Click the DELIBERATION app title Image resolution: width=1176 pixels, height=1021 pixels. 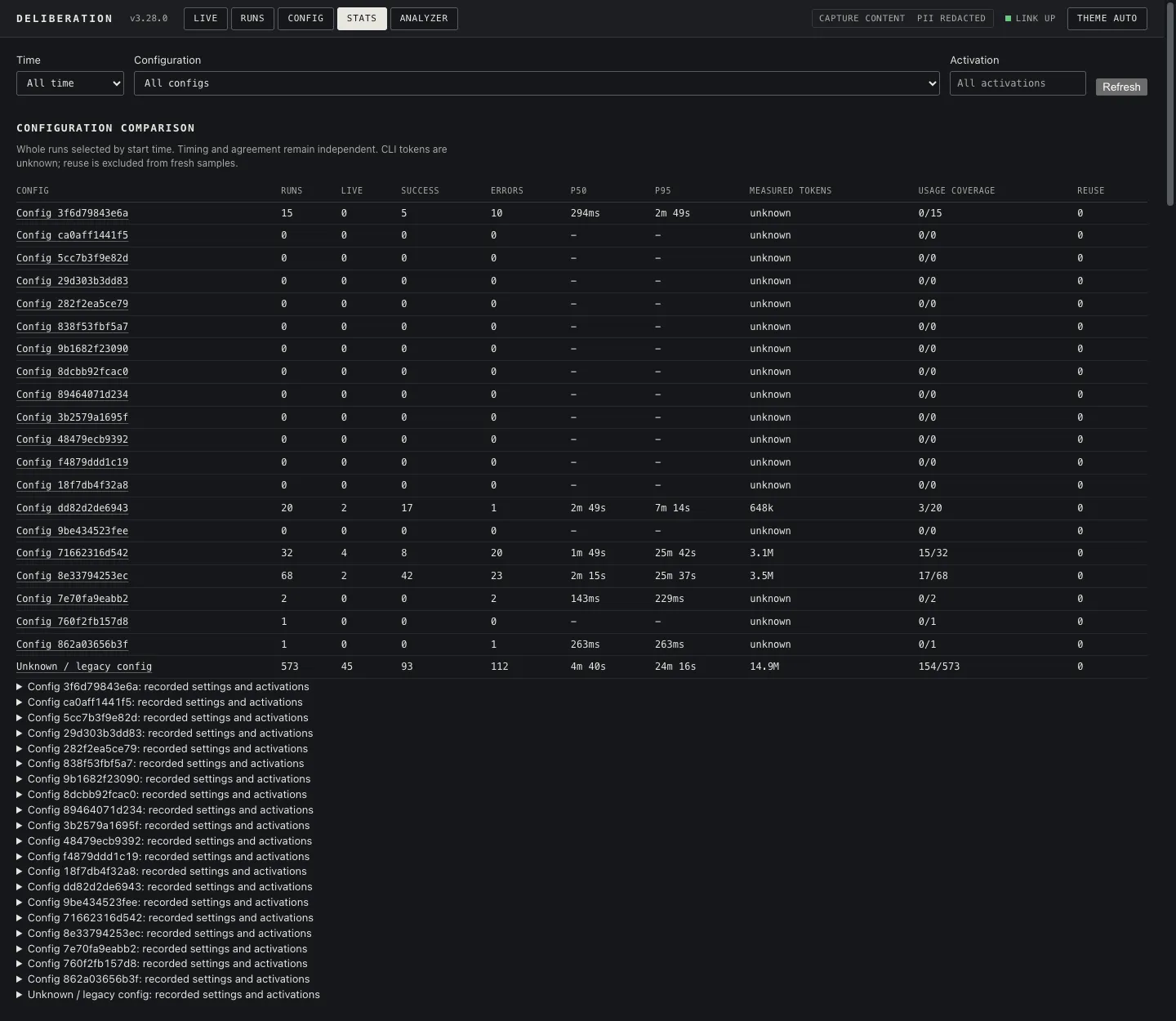65,19
